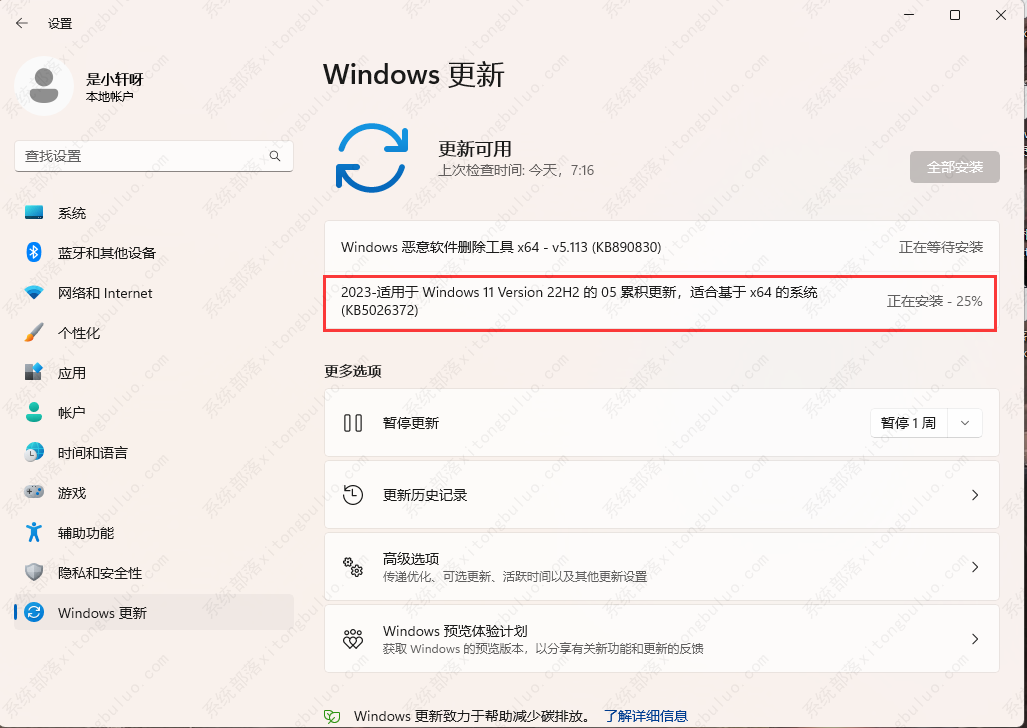This screenshot has width=1027, height=728.
Task: Click the 全部安装 button
Action: [954, 167]
